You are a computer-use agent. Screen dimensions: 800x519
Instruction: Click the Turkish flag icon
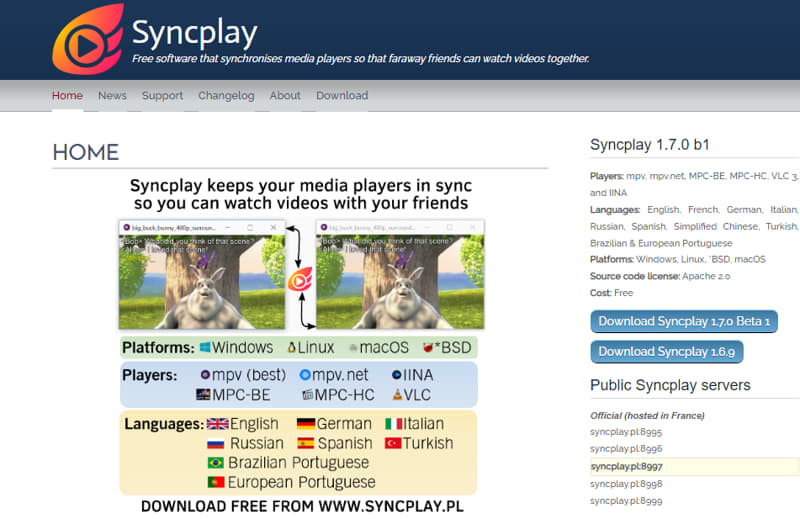(393, 443)
